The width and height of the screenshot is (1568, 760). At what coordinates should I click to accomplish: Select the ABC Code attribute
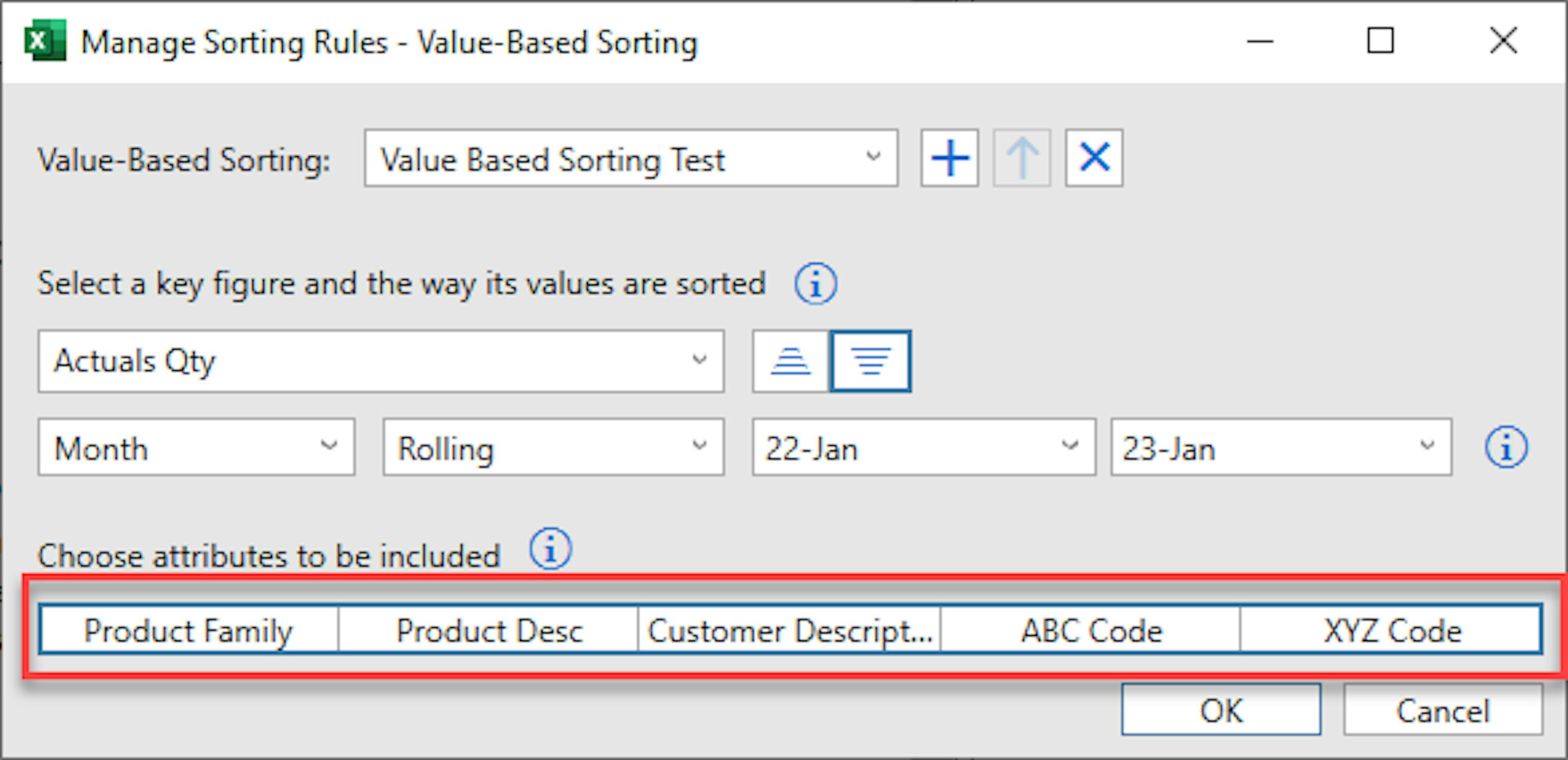pyautogui.click(x=1091, y=630)
